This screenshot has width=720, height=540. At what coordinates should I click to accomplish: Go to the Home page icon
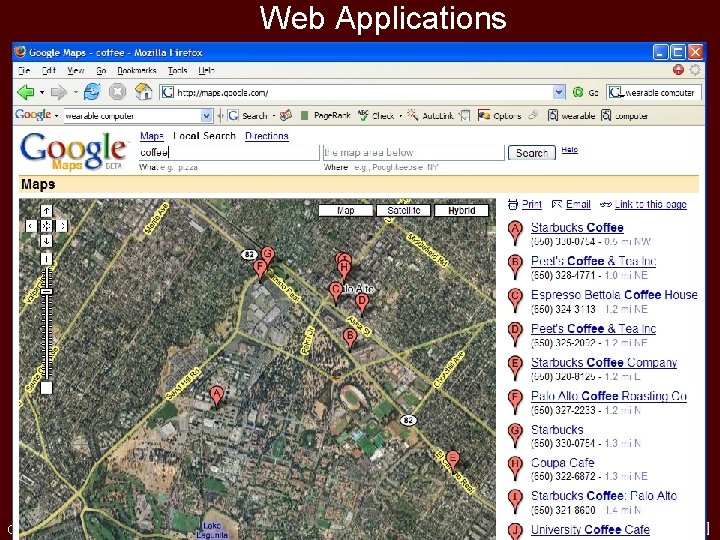(144, 92)
